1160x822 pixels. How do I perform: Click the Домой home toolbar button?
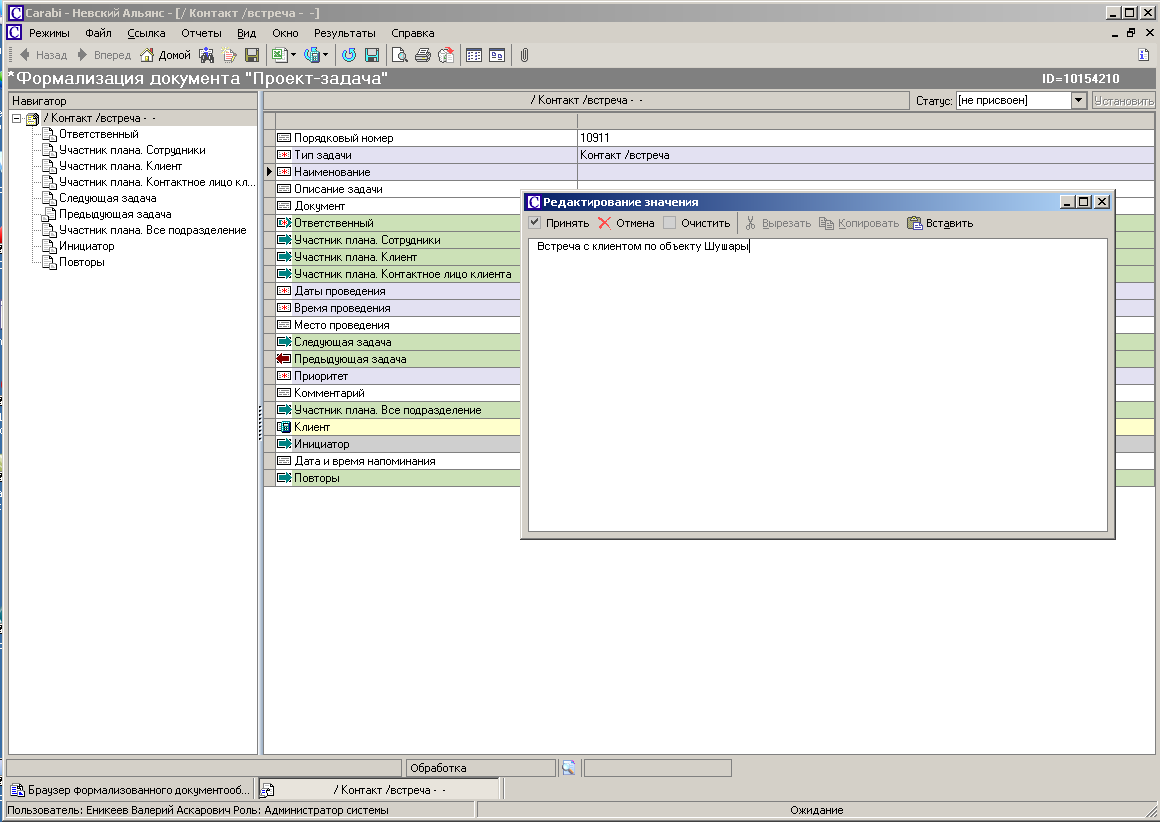(x=165, y=55)
